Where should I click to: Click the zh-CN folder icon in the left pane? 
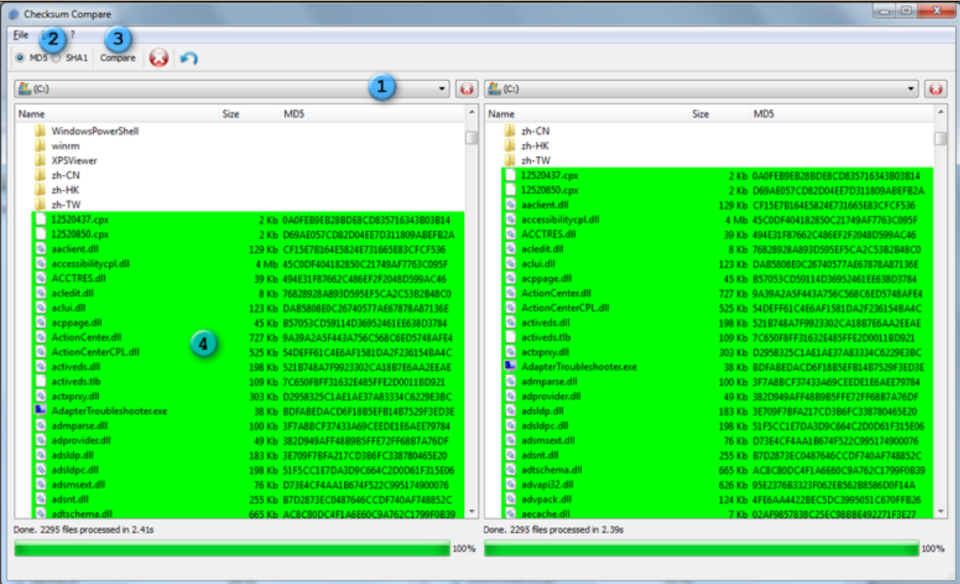point(40,175)
